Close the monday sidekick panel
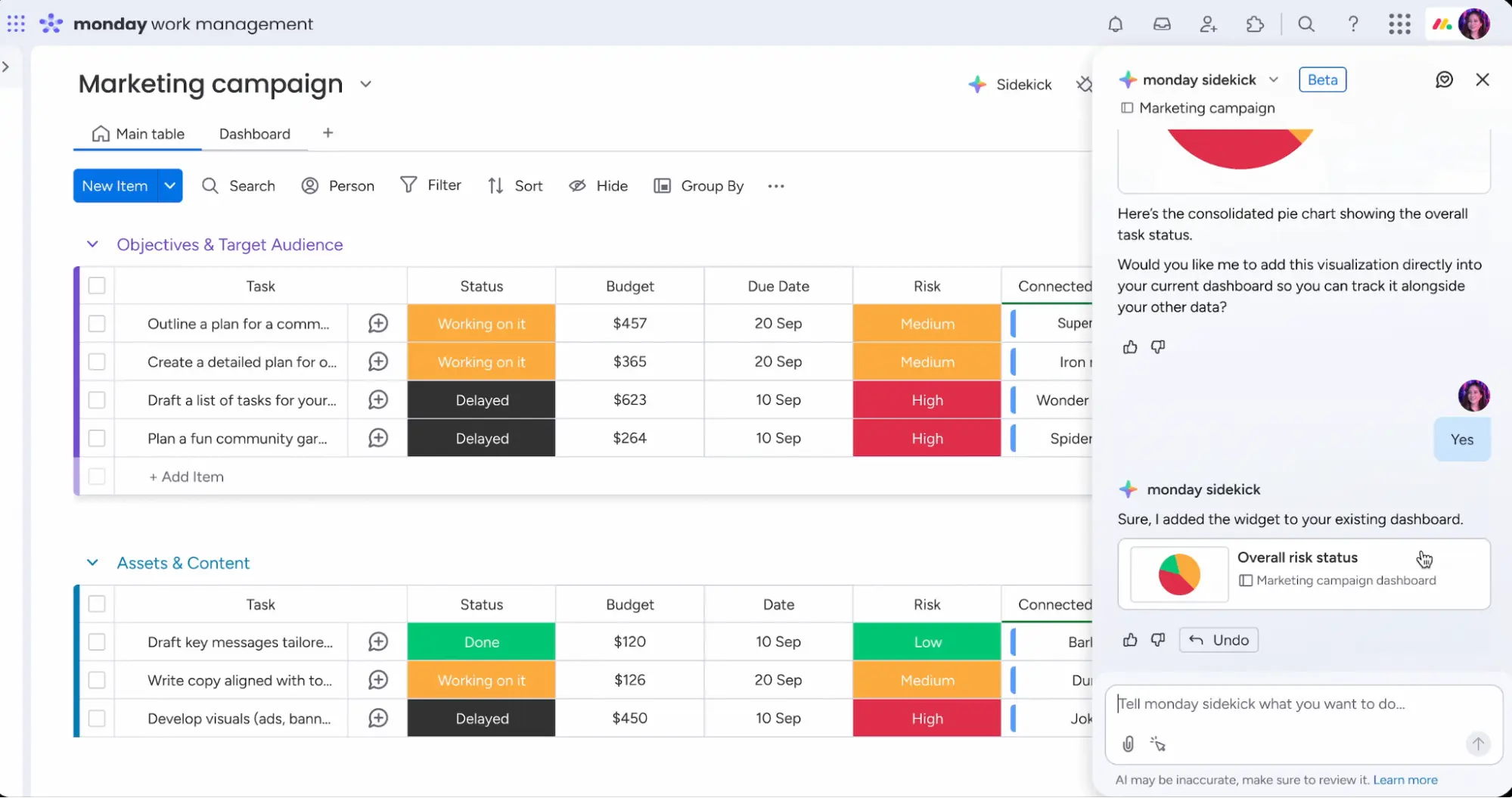 pos(1483,79)
